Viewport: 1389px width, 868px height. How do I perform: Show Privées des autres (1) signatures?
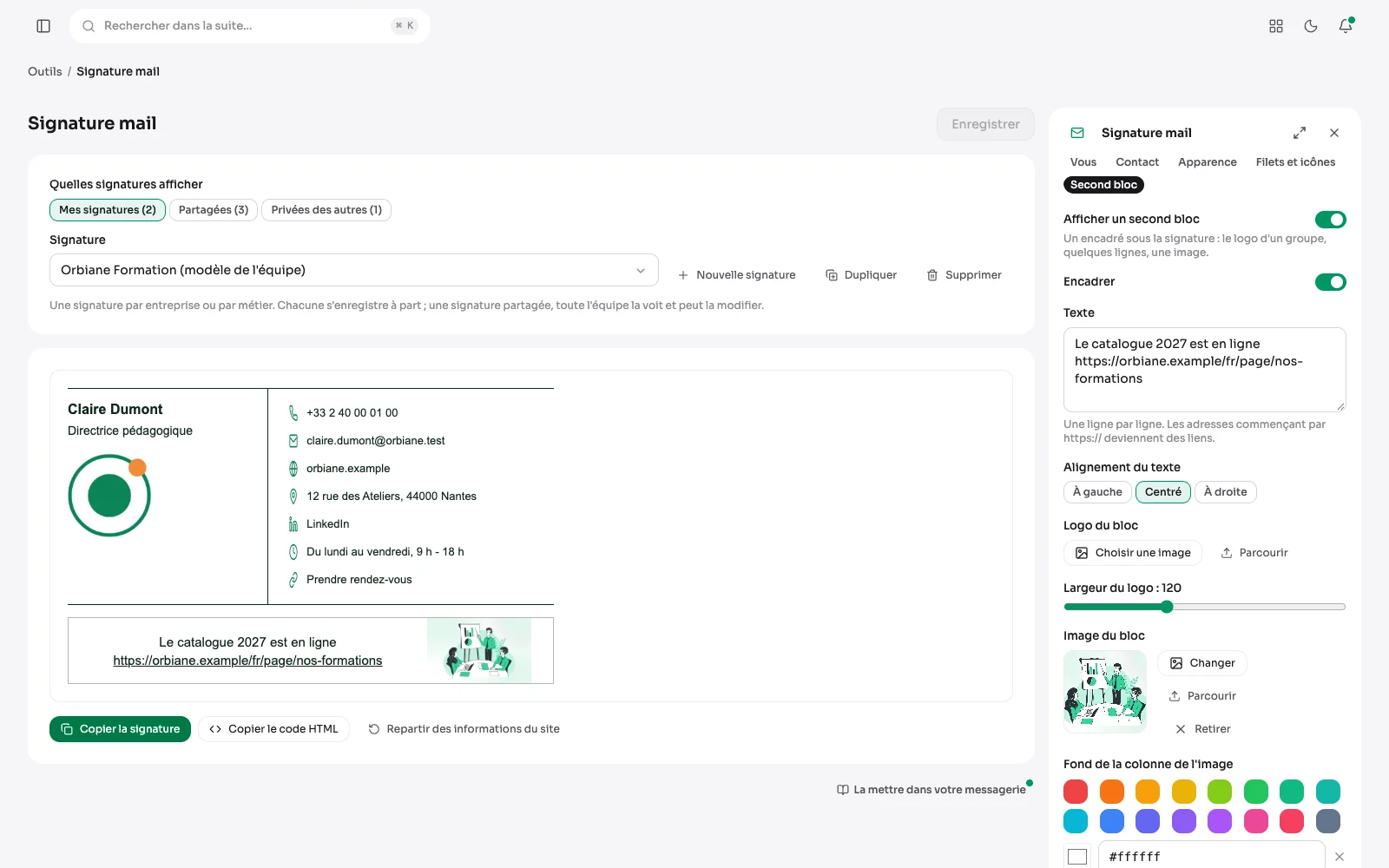(326, 210)
